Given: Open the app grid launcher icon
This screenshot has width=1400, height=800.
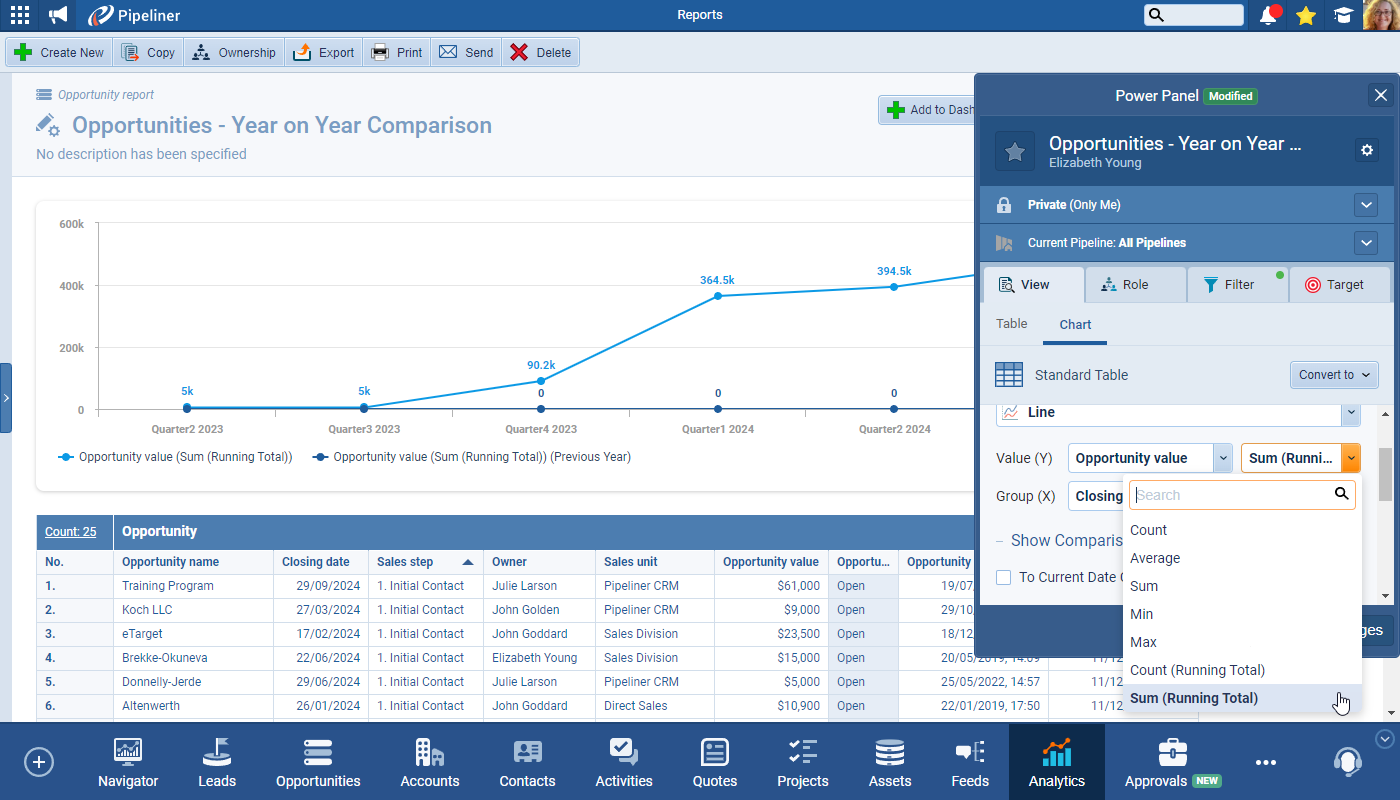Looking at the screenshot, I should (19, 15).
